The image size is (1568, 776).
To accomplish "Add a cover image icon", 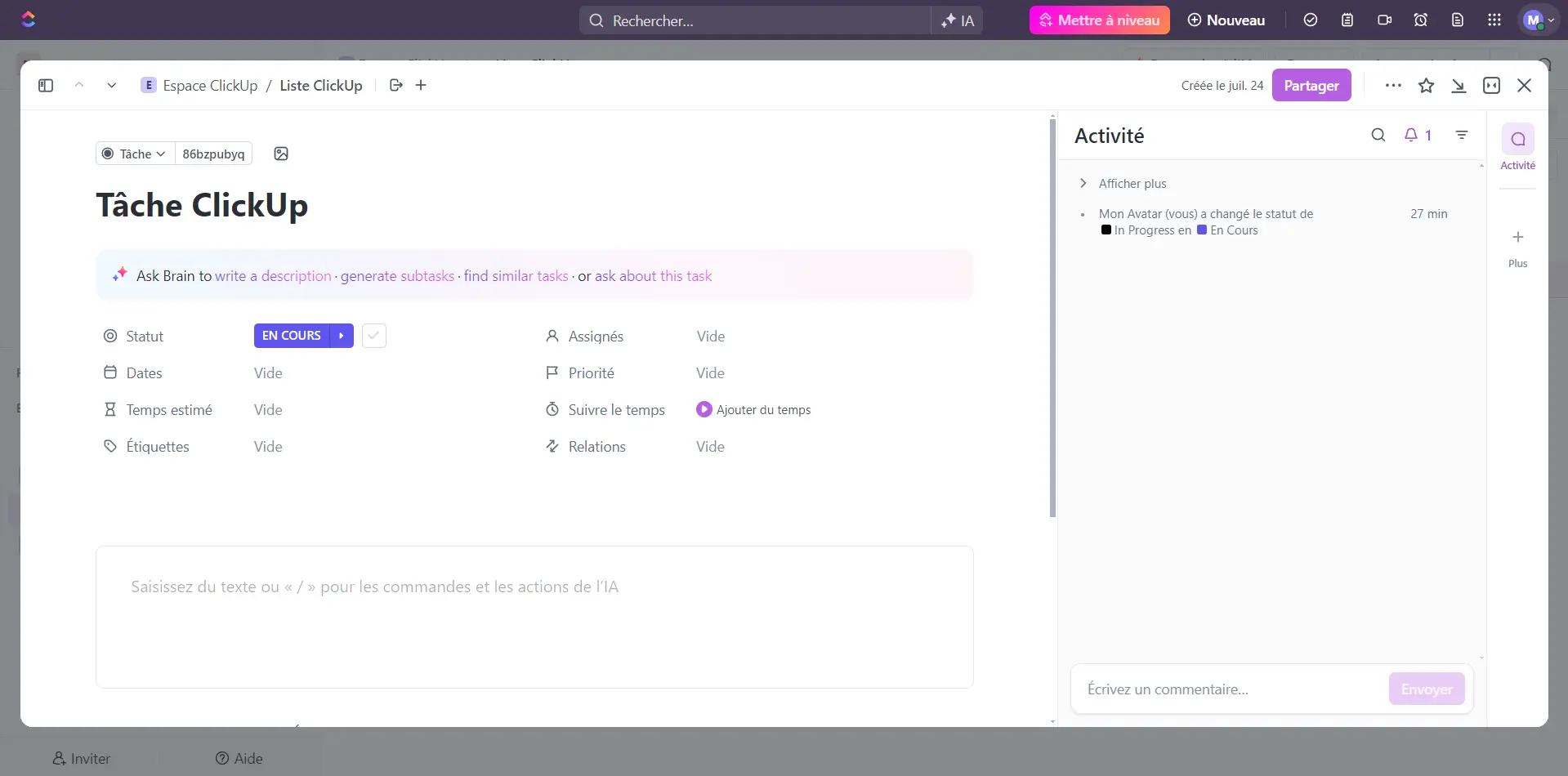I will tap(281, 154).
